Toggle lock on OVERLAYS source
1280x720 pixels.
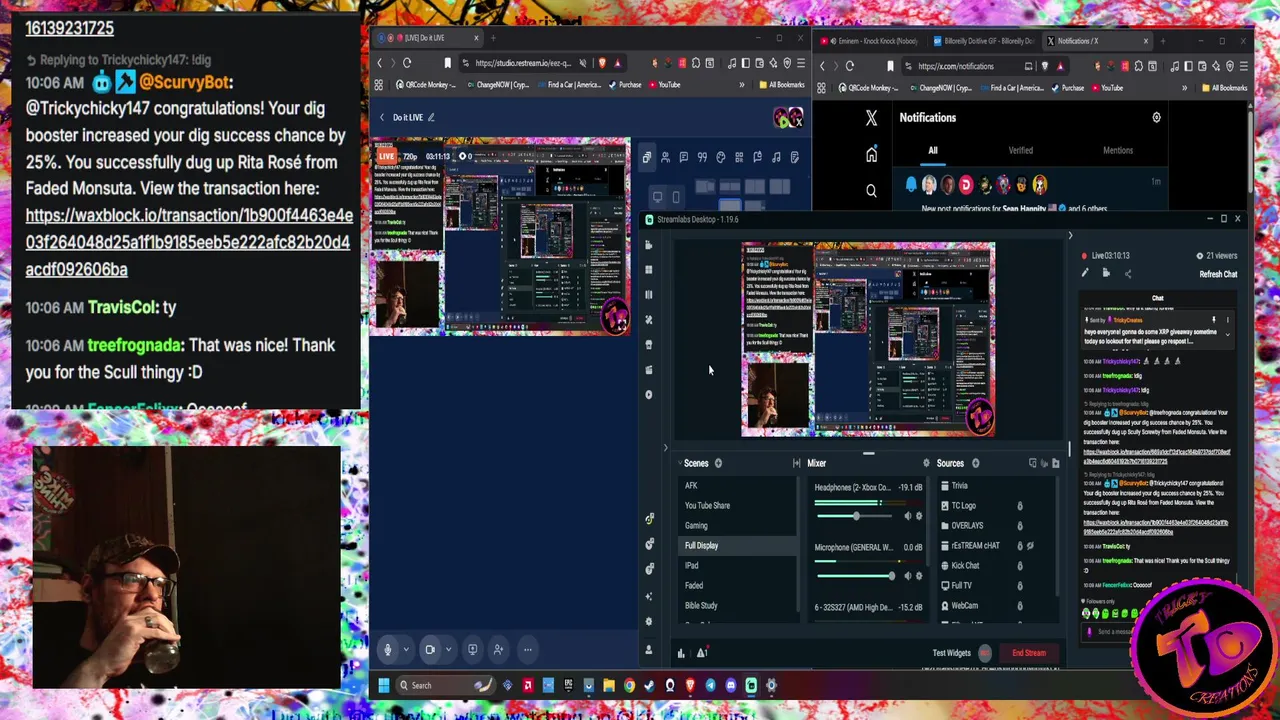[x=1020, y=526]
